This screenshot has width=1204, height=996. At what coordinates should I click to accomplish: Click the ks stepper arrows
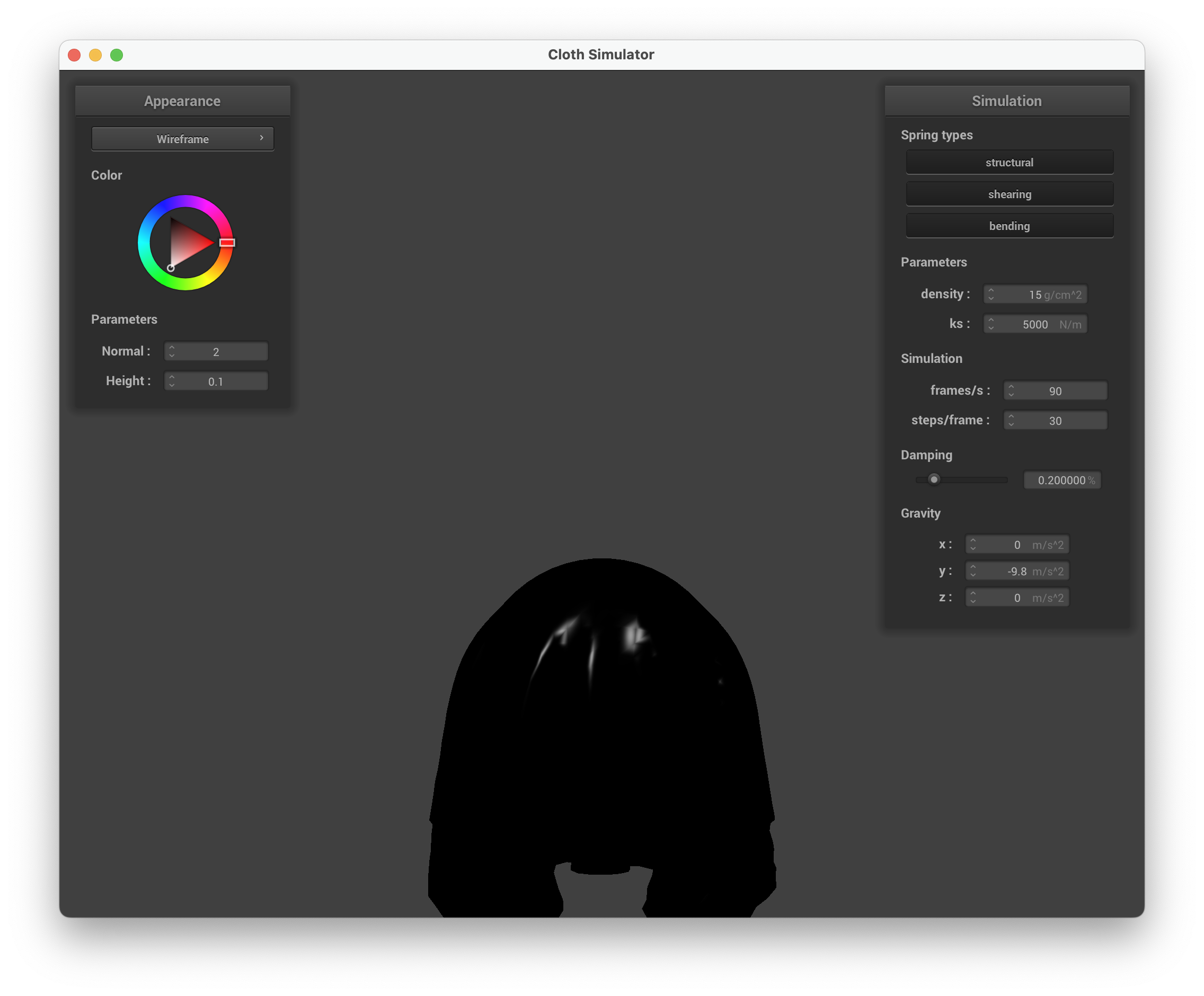click(991, 324)
